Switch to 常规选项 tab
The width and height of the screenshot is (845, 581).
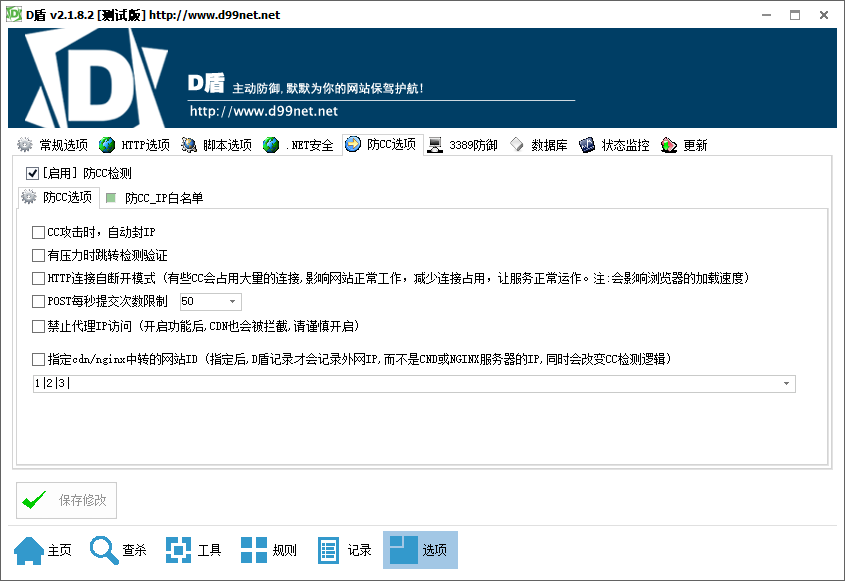point(53,144)
